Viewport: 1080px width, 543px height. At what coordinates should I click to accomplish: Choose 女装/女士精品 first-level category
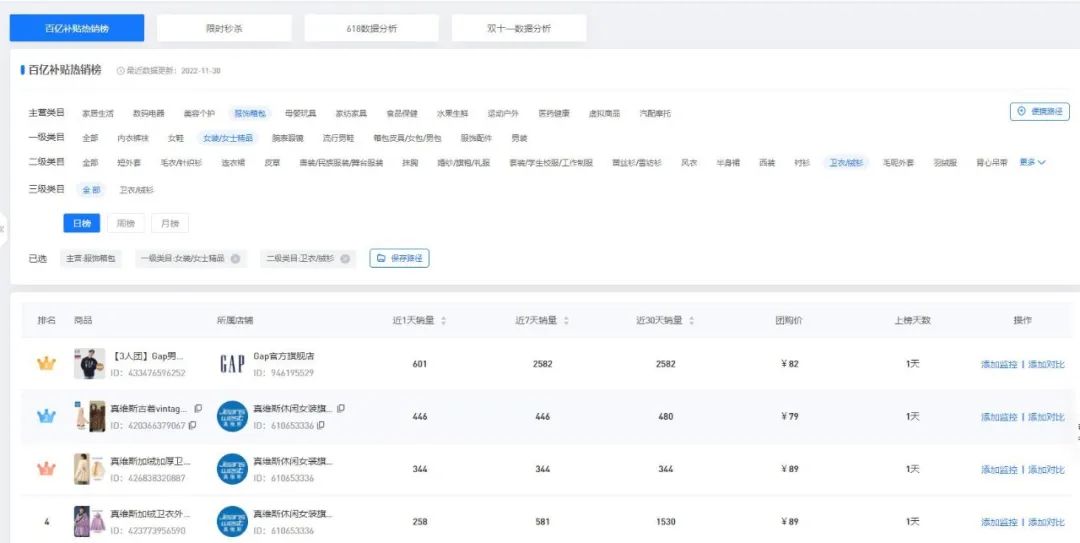(x=227, y=138)
